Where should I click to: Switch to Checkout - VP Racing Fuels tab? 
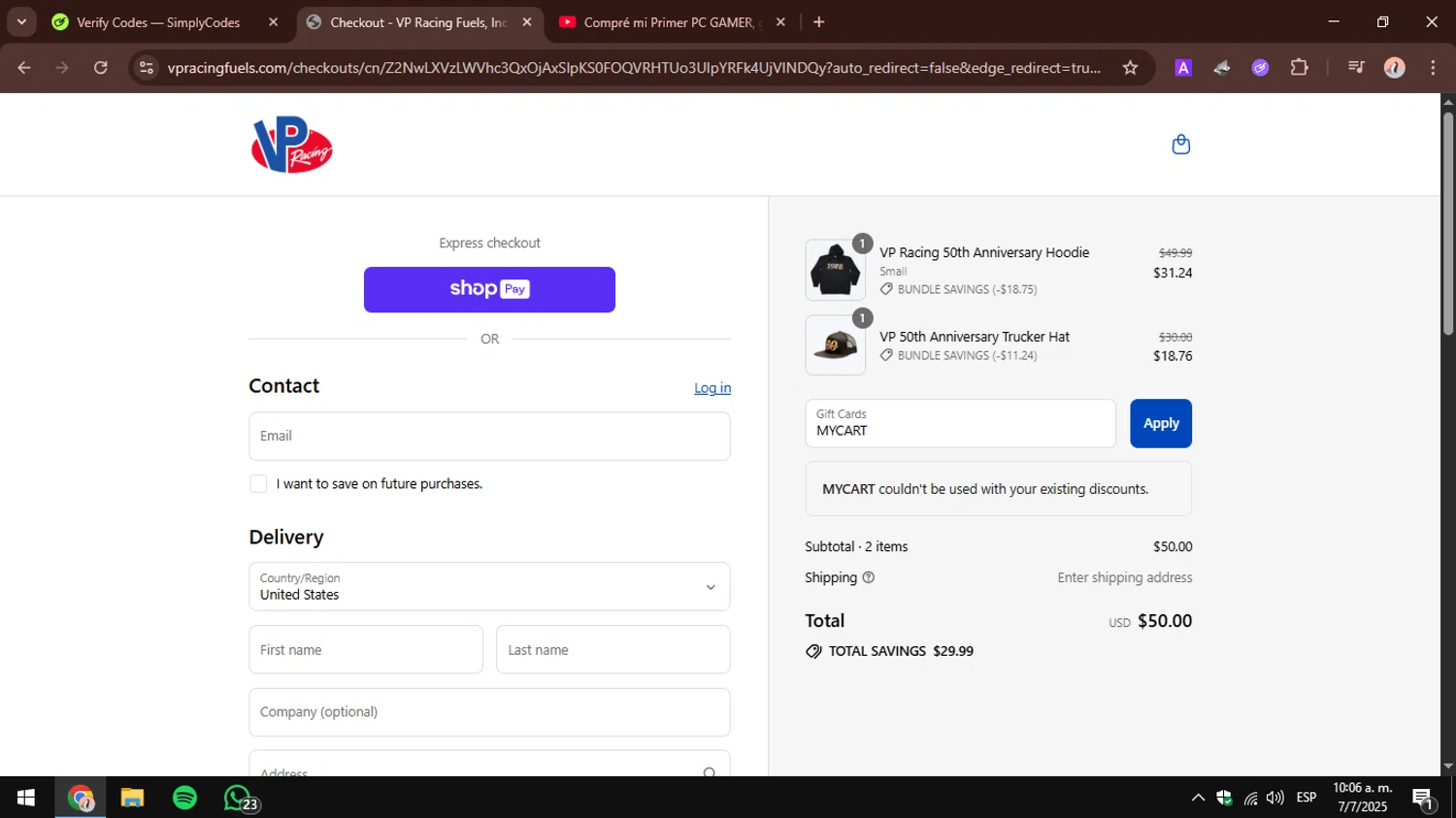click(x=420, y=22)
